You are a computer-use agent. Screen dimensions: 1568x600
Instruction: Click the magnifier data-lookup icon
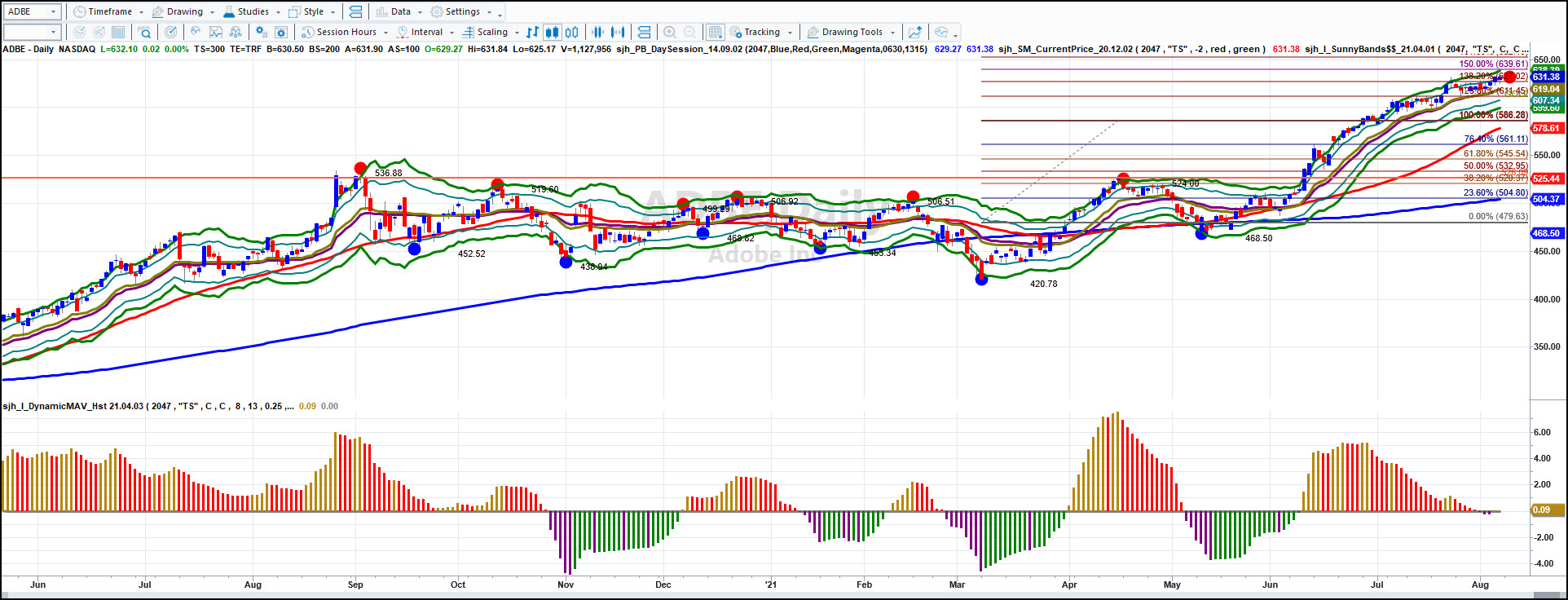(x=144, y=32)
